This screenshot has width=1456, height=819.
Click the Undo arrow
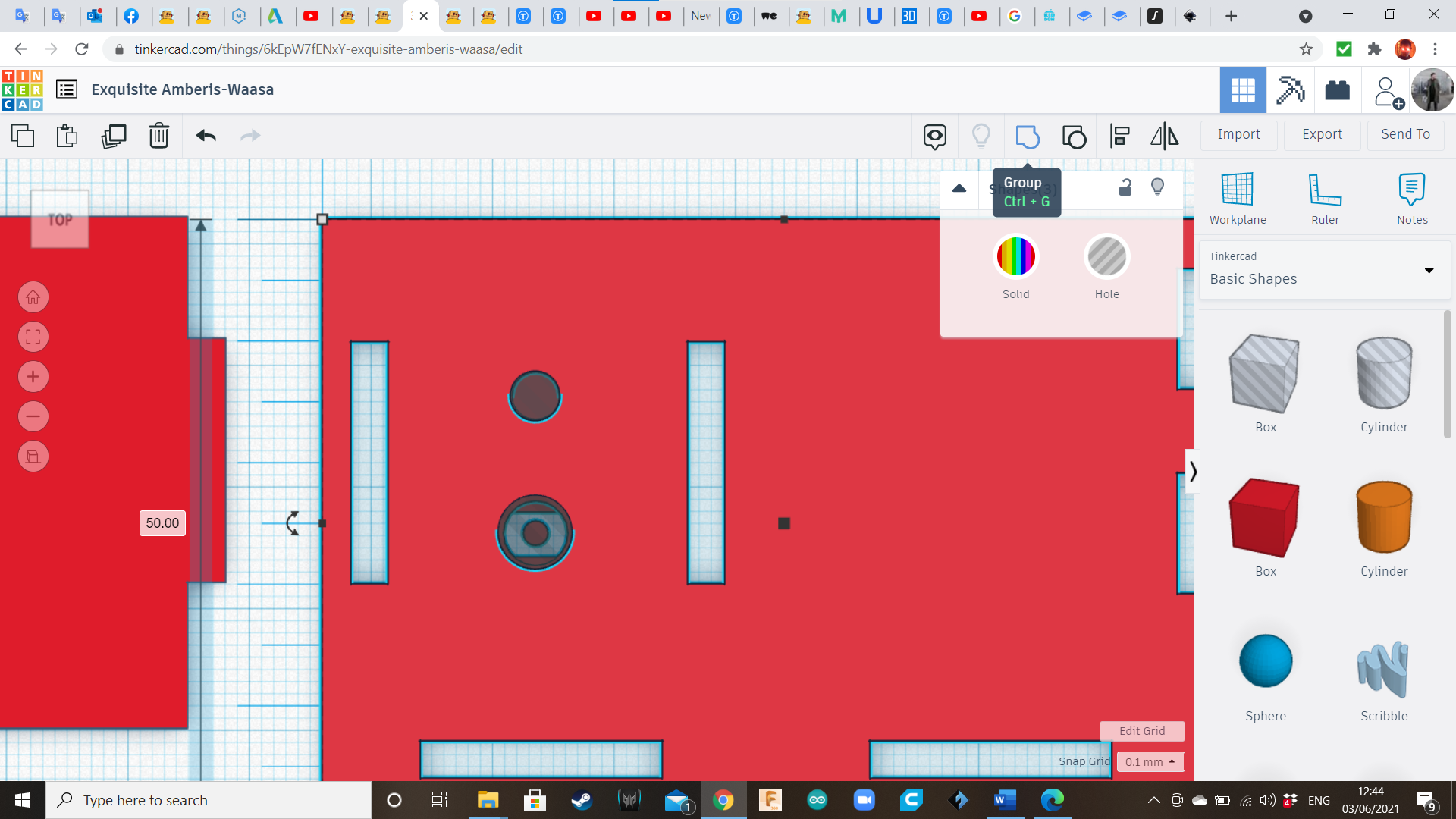(x=206, y=136)
